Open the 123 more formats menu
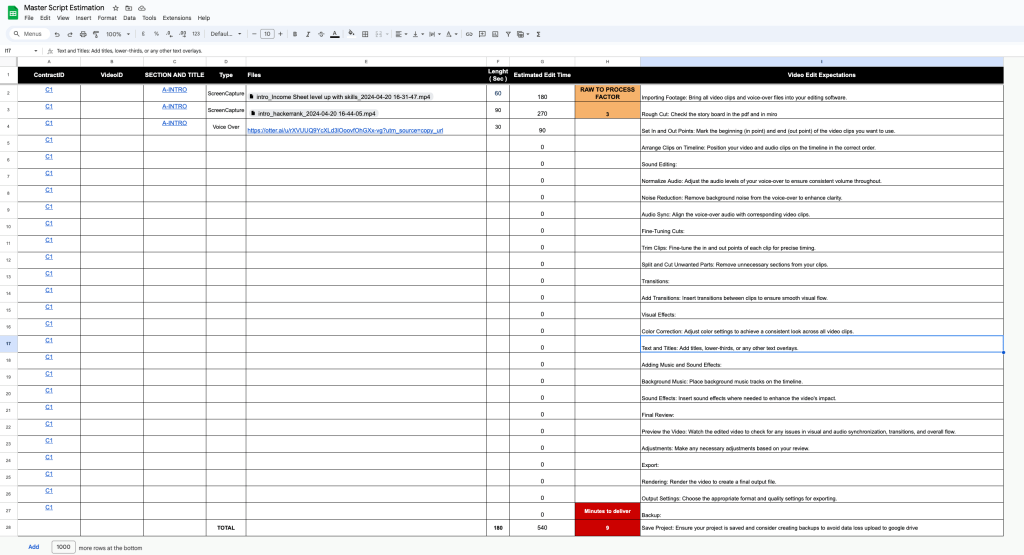 196,34
